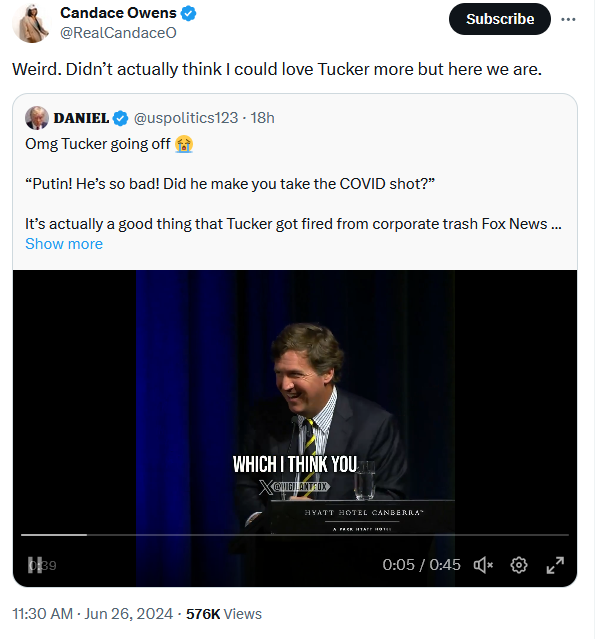607x639 pixels.
Task: Expand video to fullscreen
Action: click(x=555, y=565)
